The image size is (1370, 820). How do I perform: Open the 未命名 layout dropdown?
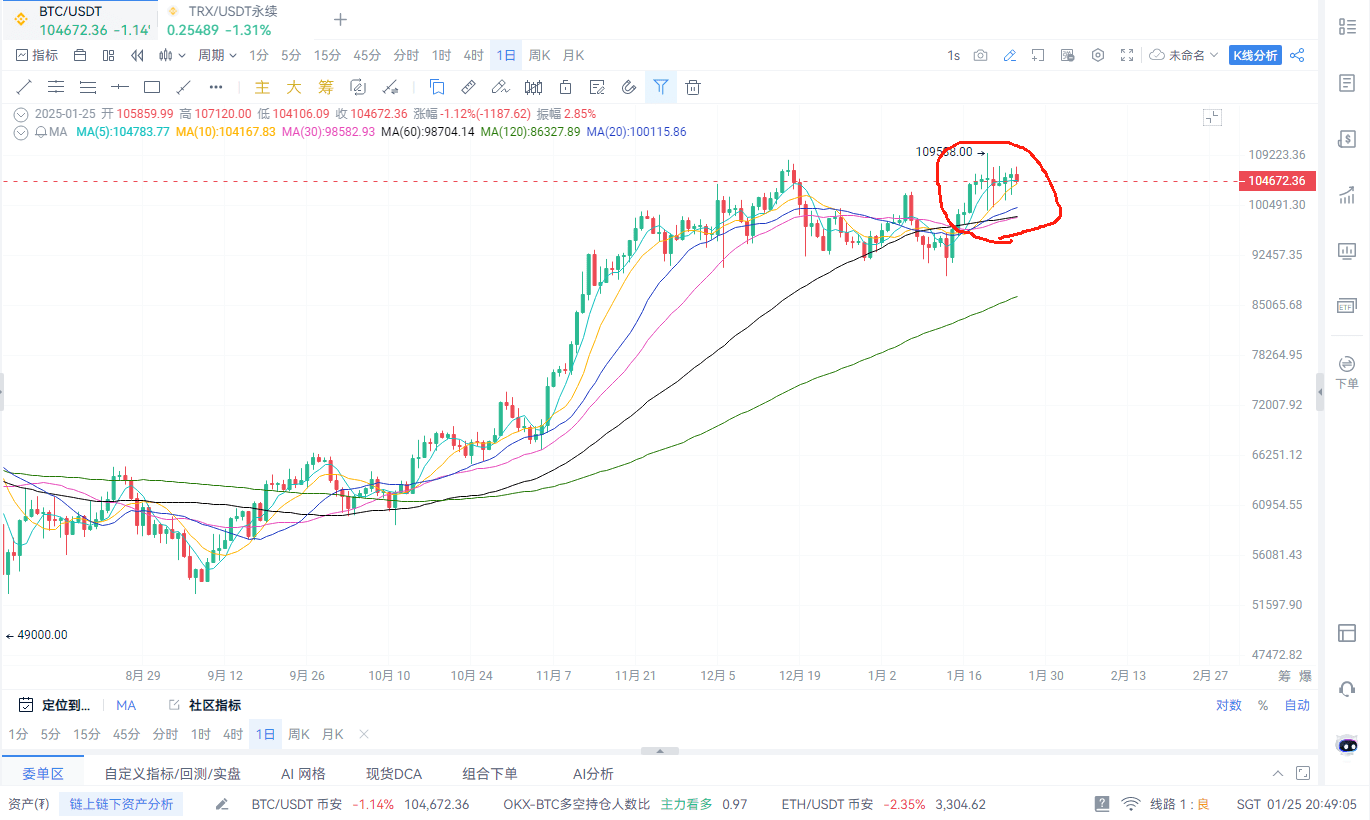(1184, 55)
